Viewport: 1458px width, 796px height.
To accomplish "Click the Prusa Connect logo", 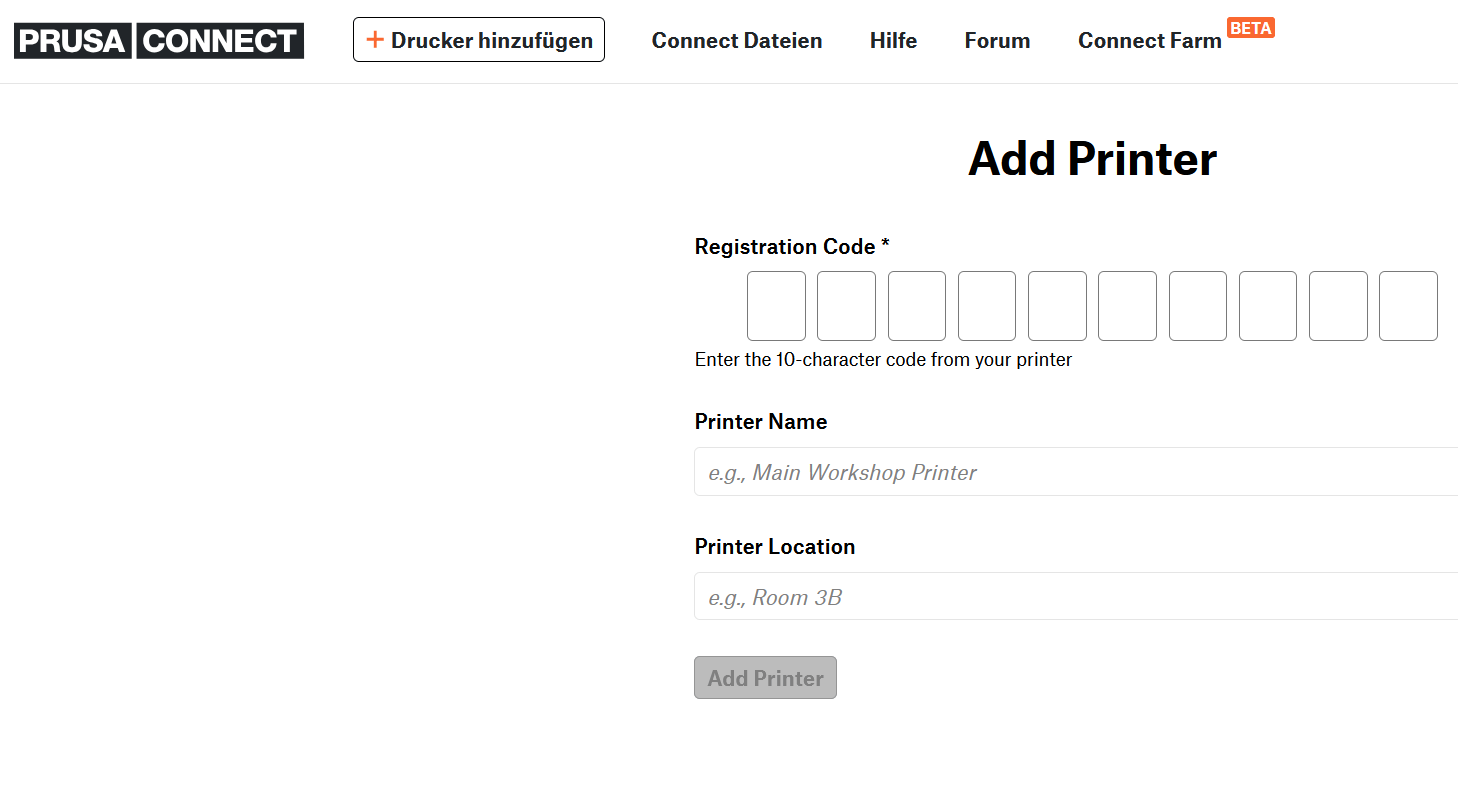I will 159,40.
